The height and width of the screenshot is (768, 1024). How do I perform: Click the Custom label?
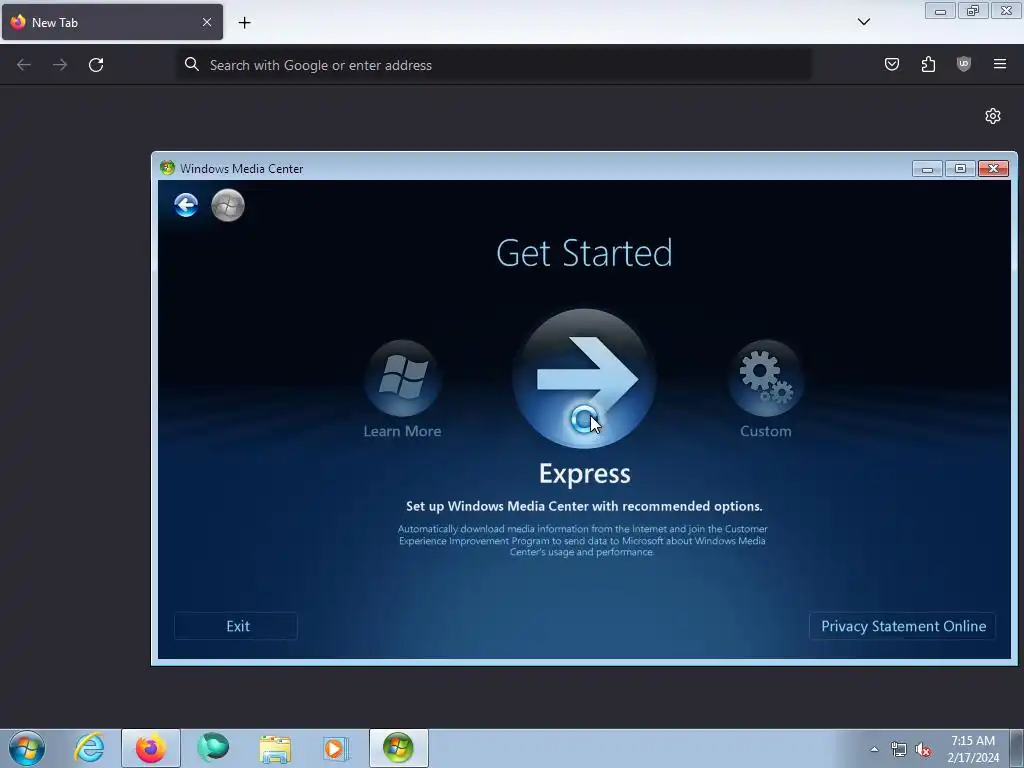pyautogui.click(x=765, y=431)
